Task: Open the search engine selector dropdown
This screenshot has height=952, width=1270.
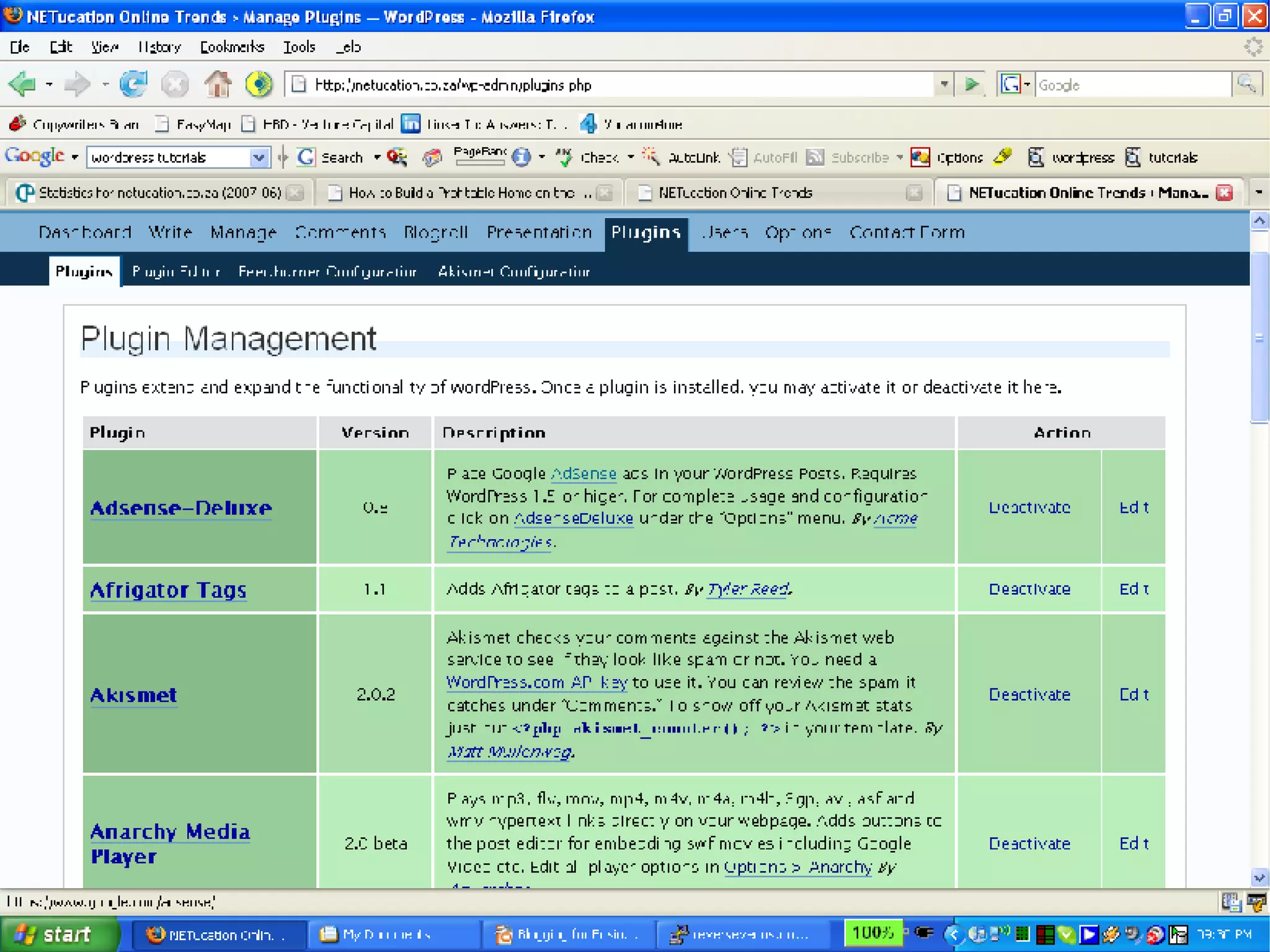Action: click(1026, 84)
